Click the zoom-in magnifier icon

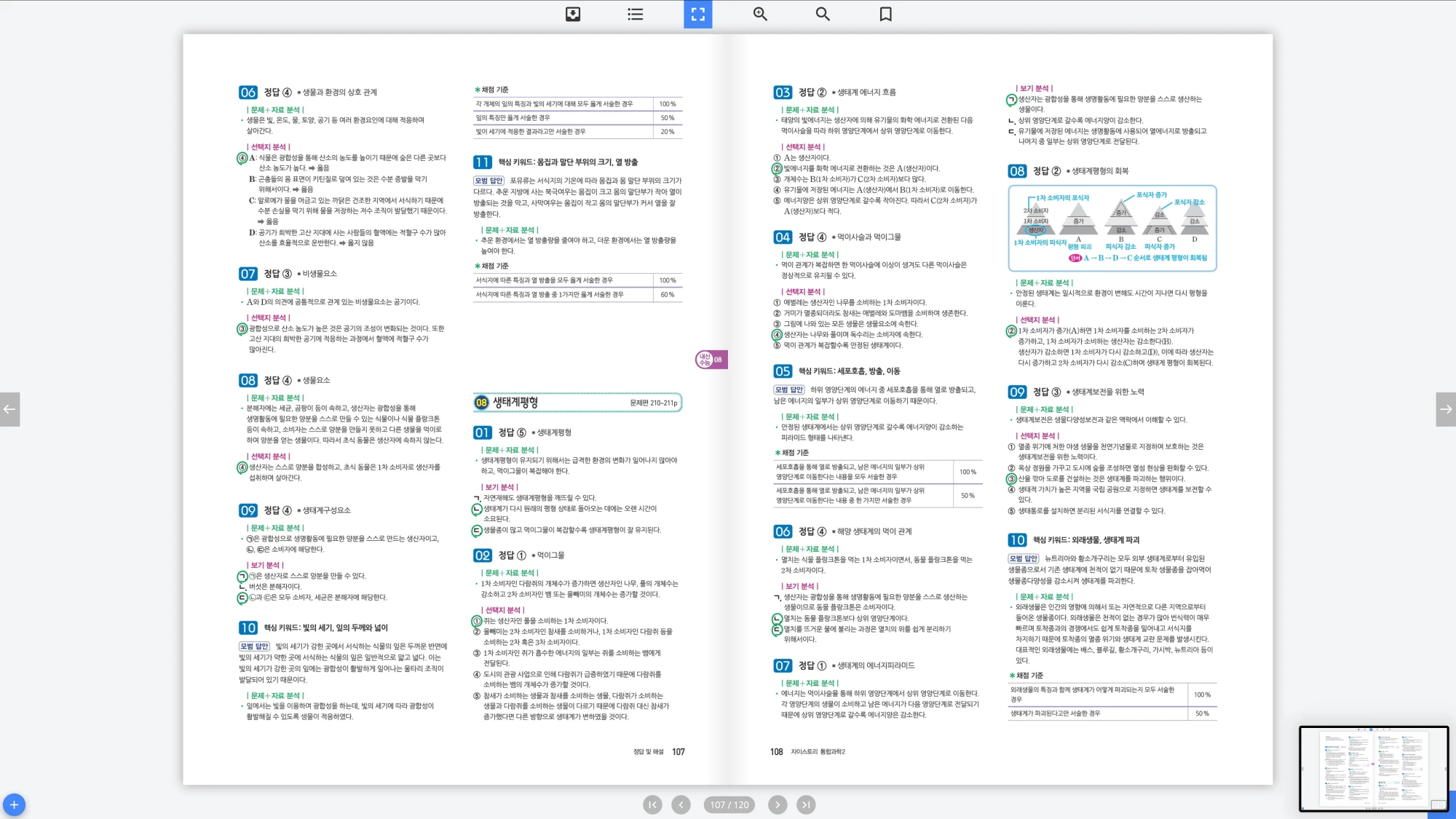point(760,14)
